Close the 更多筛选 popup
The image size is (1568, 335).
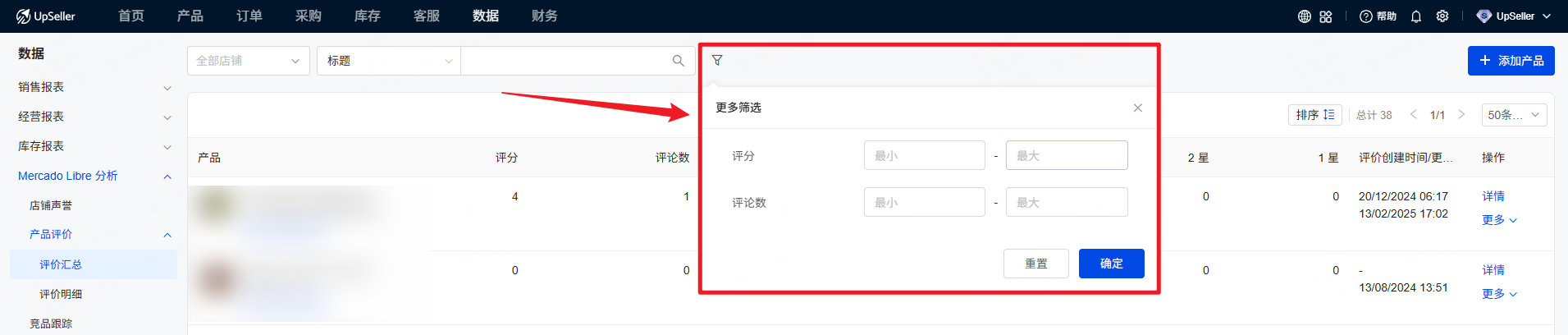[x=1137, y=108]
